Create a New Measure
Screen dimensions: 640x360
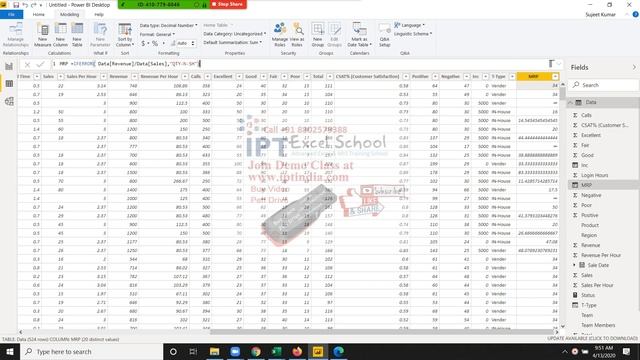pos(43,35)
